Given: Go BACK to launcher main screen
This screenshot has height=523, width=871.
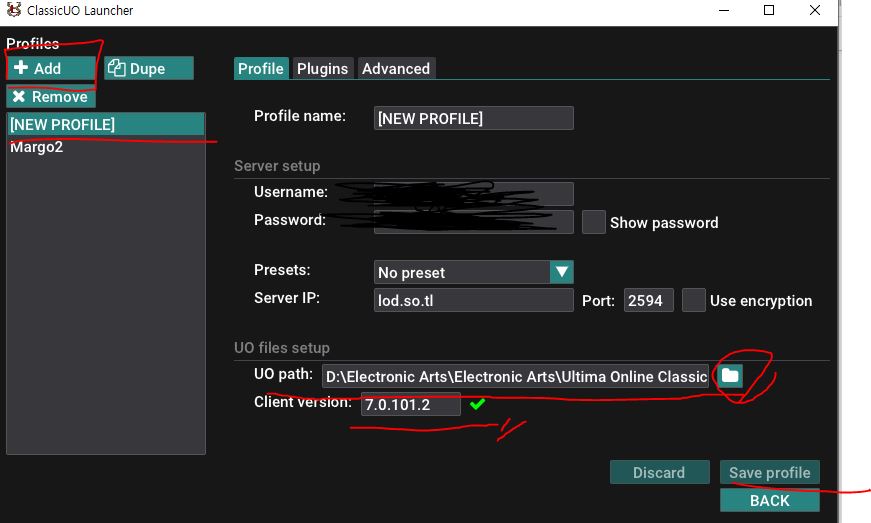Looking at the screenshot, I should (x=770, y=500).
